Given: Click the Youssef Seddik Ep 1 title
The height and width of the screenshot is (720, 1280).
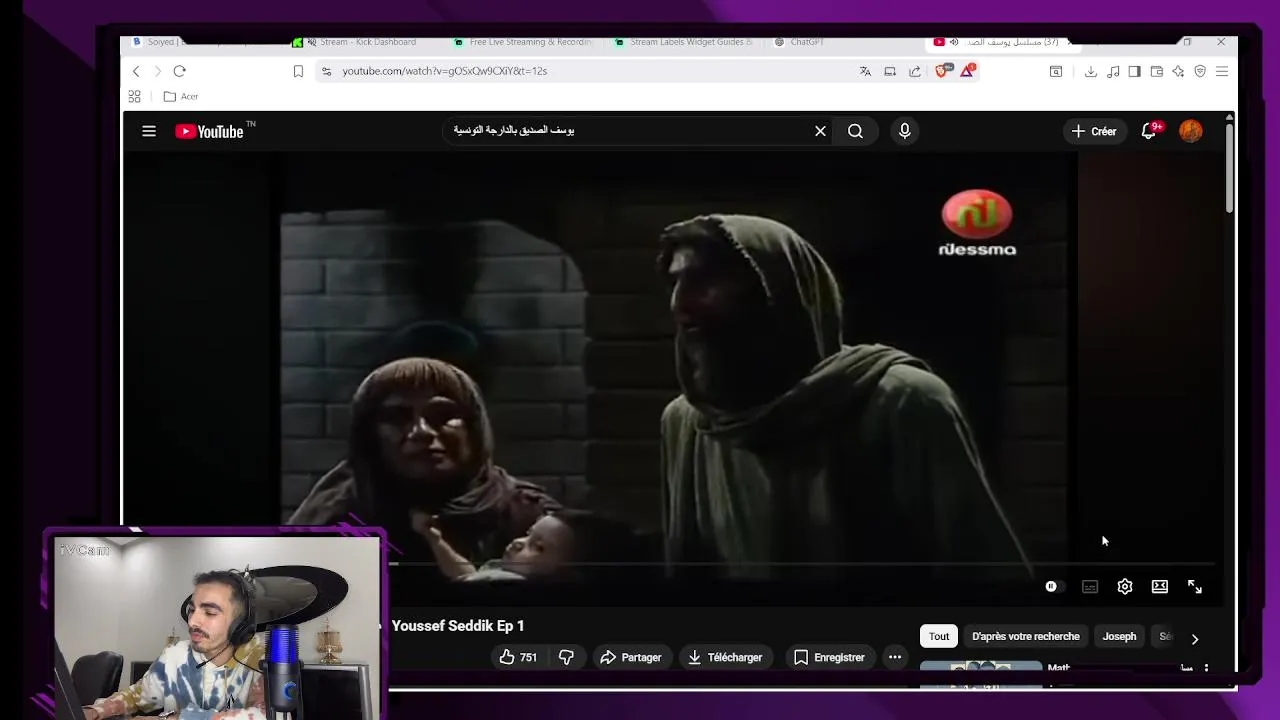Looking at the screenshot, I should click(458, 626).
